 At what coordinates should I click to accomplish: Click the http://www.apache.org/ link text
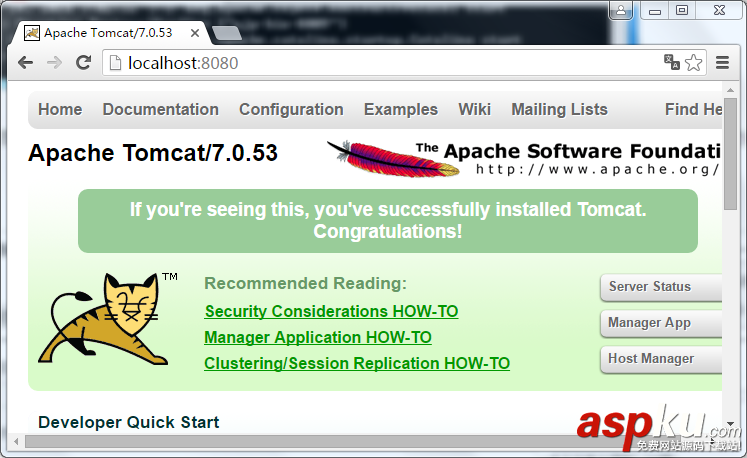tap(597, 170)
